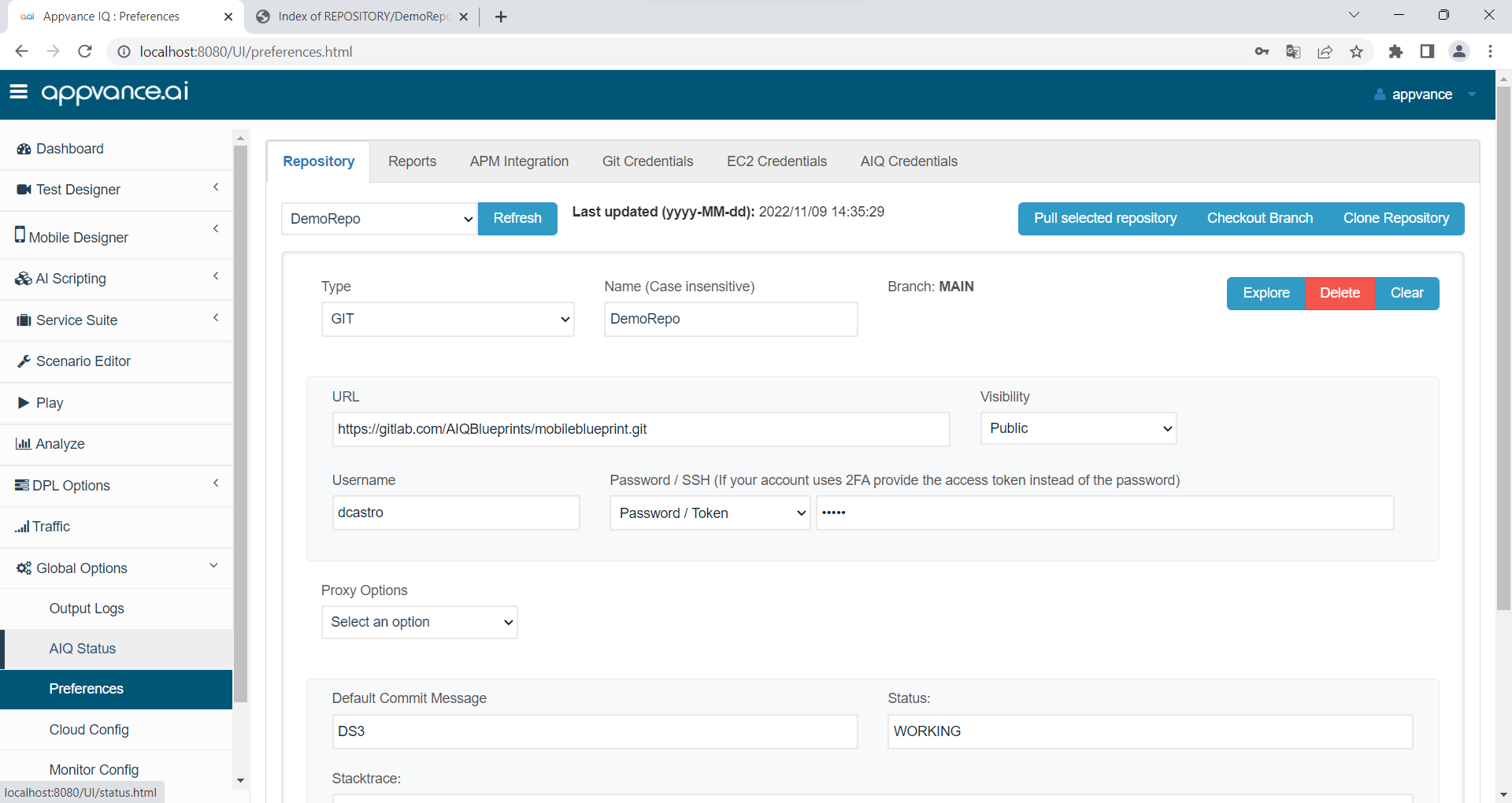Image resolution: width=1512 pixels, height=803 pixels.
Task: Switch to the Reports tab
Action: click(x=412, y=161)
